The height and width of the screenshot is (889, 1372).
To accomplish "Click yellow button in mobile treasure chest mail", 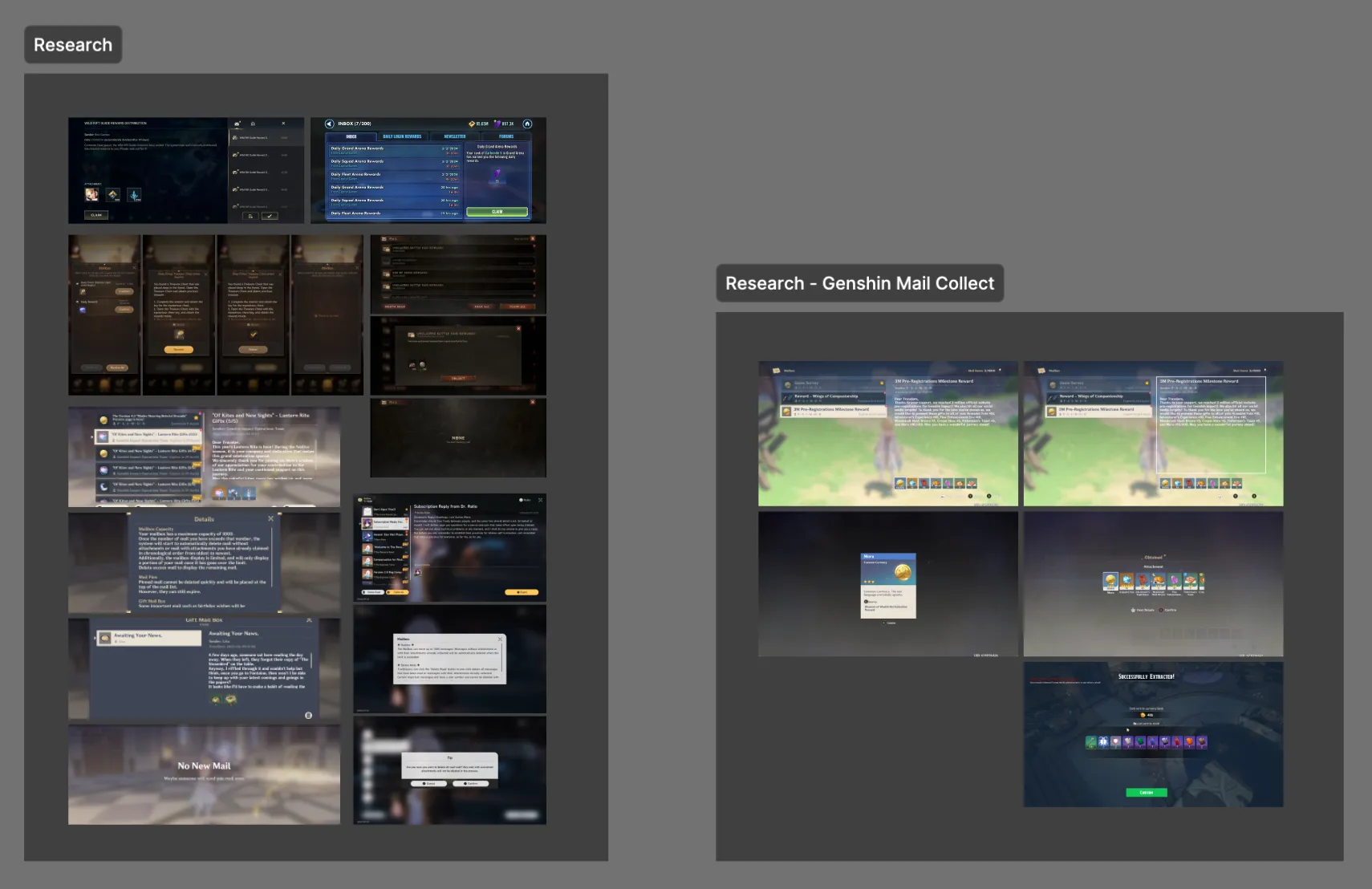I will (x=179, y=350).
